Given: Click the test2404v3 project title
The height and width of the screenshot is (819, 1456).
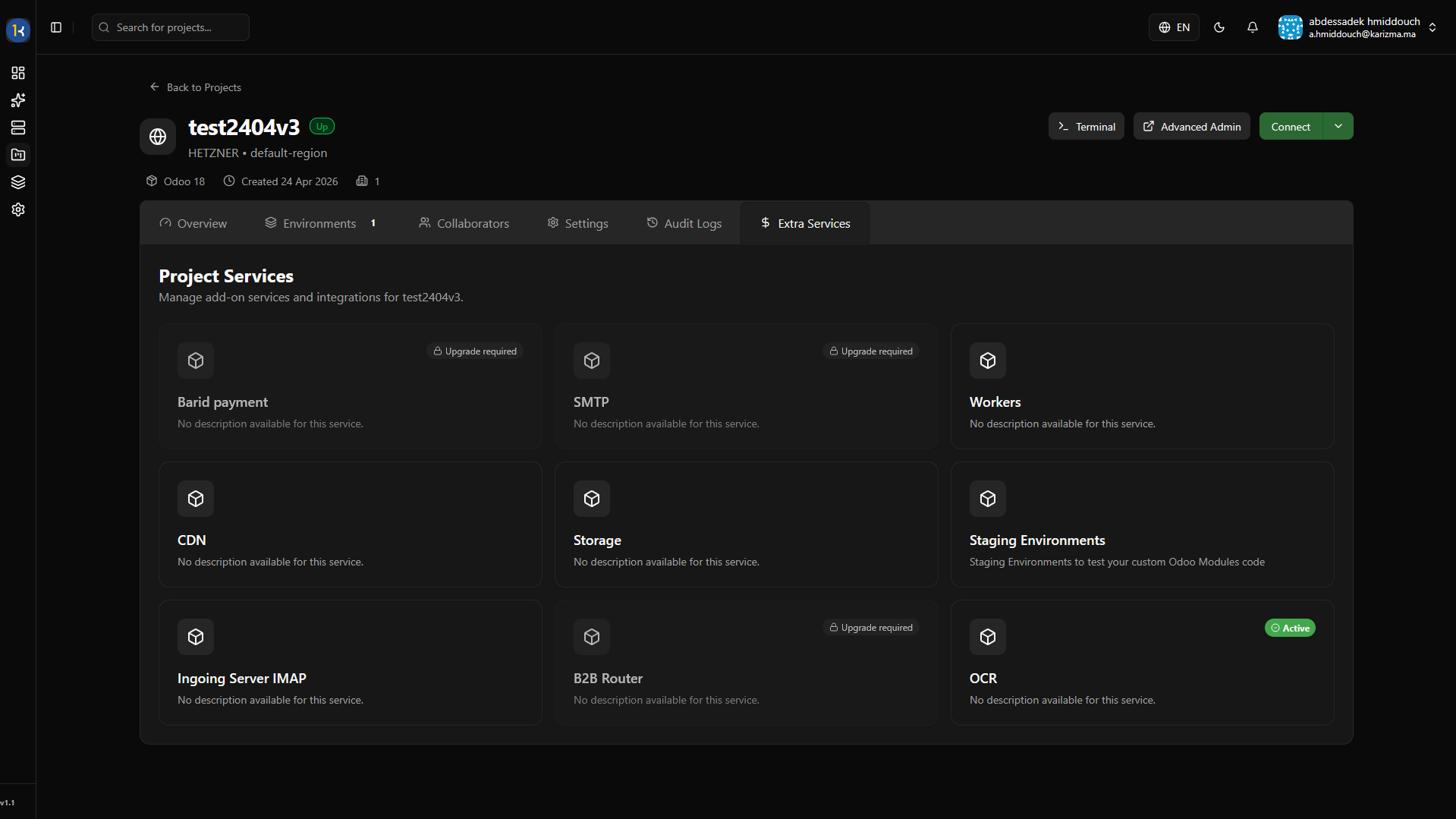Looking at the screenshot, I should [244, 128].
